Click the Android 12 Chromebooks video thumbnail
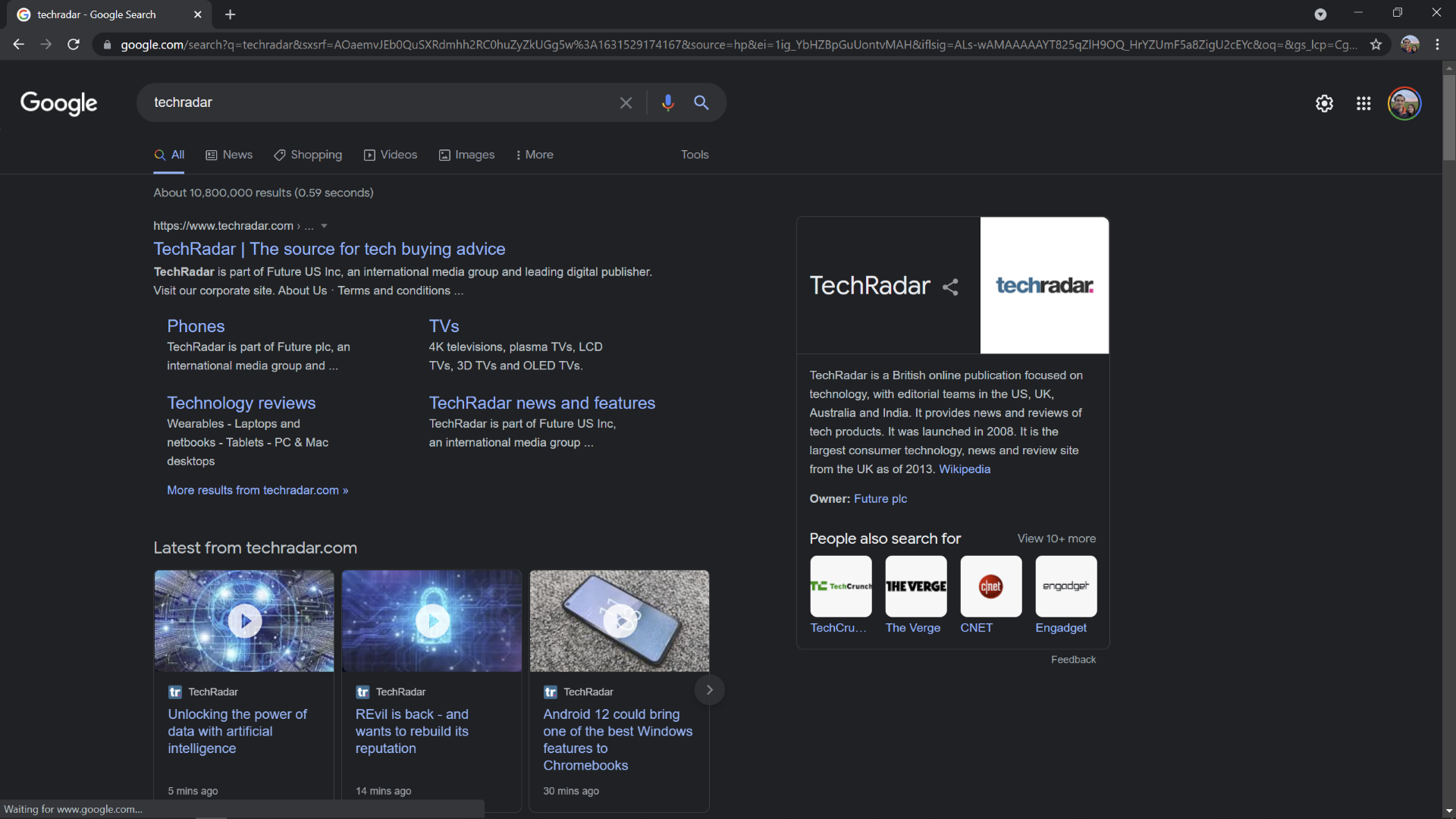This screenshot has width=1456, height=819. click(x=619, y=620)
